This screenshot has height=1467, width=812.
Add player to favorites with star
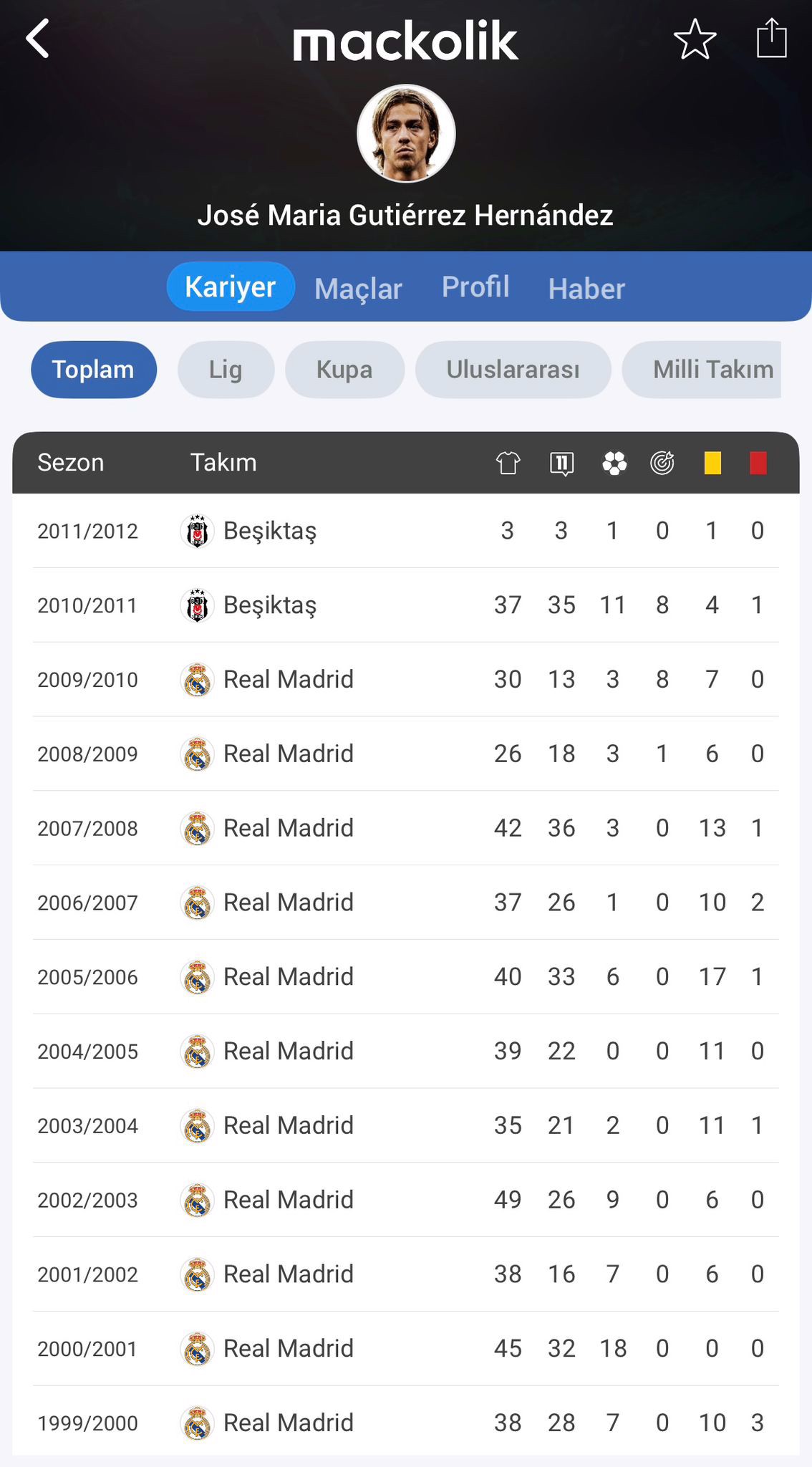point(695,39)
